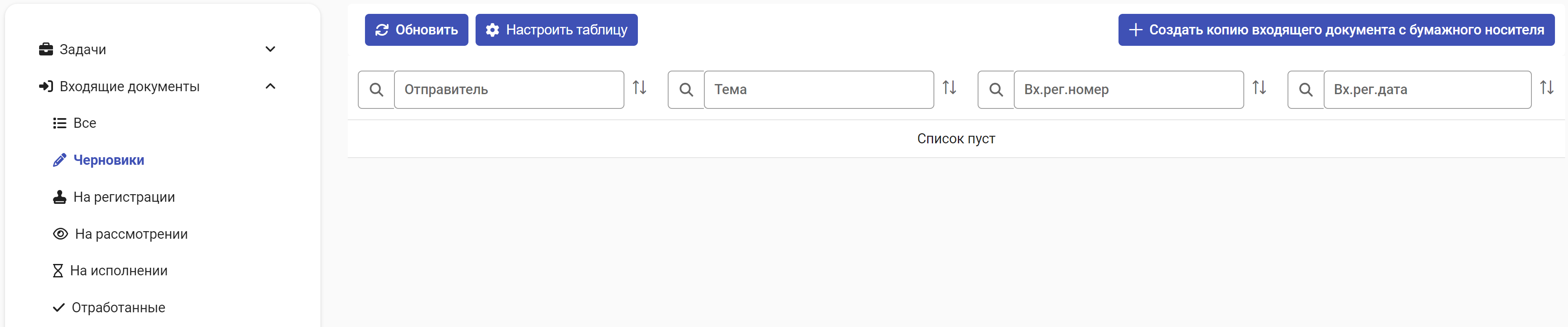Screen dimensions: 1568x327
Task: Click the search icon beside Тема field
Action: pos(686,90)
